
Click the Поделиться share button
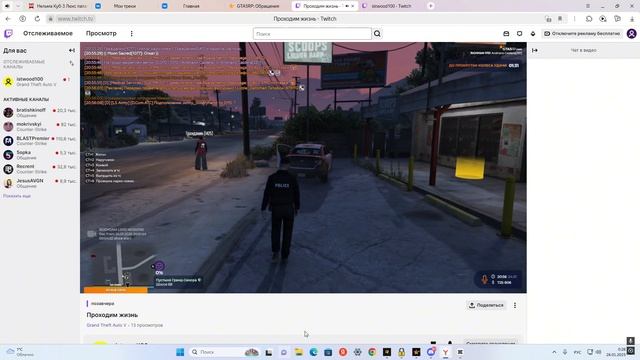[x=486, y=305]
